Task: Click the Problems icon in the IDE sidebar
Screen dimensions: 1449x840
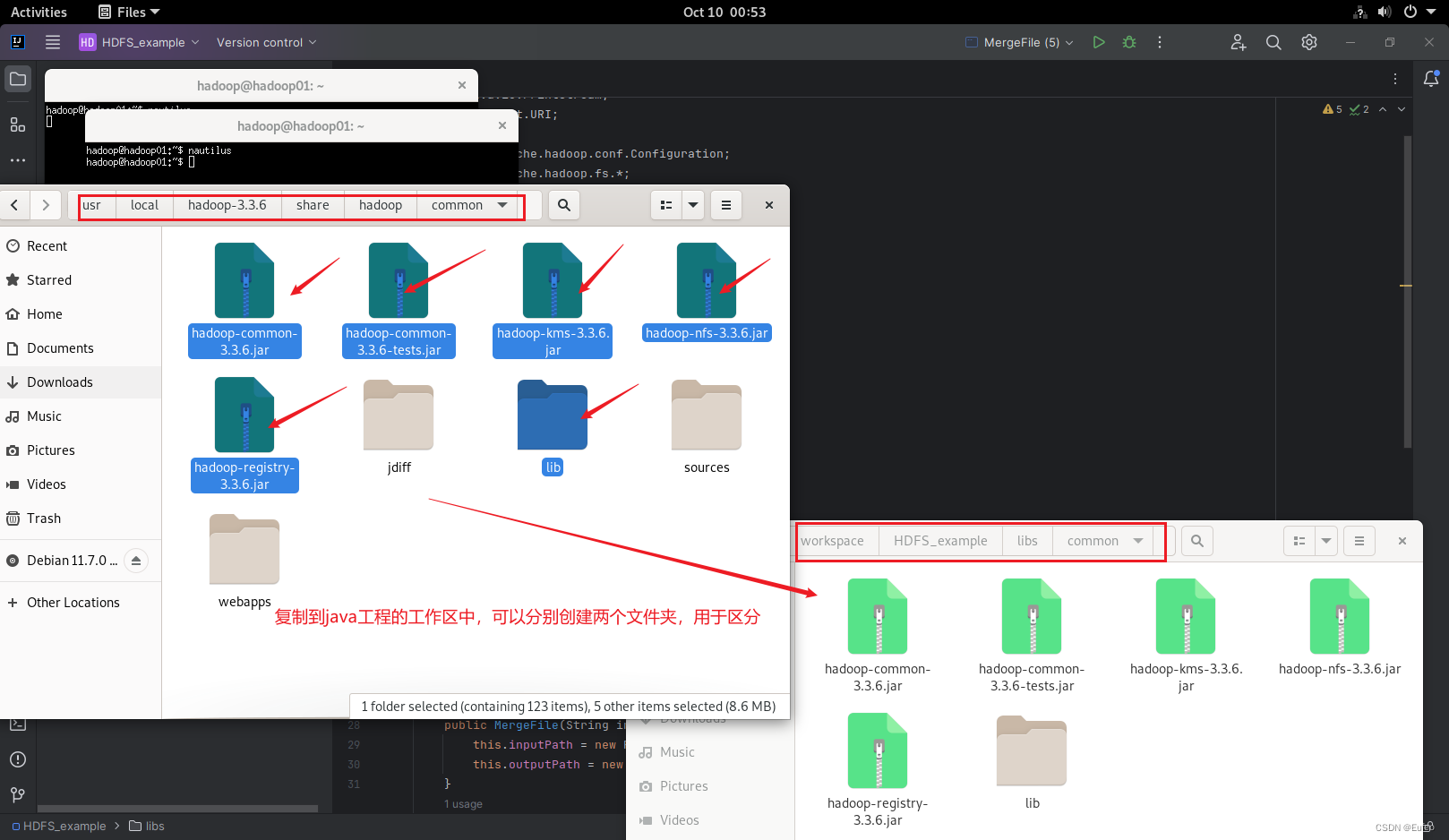Action: 17,759
